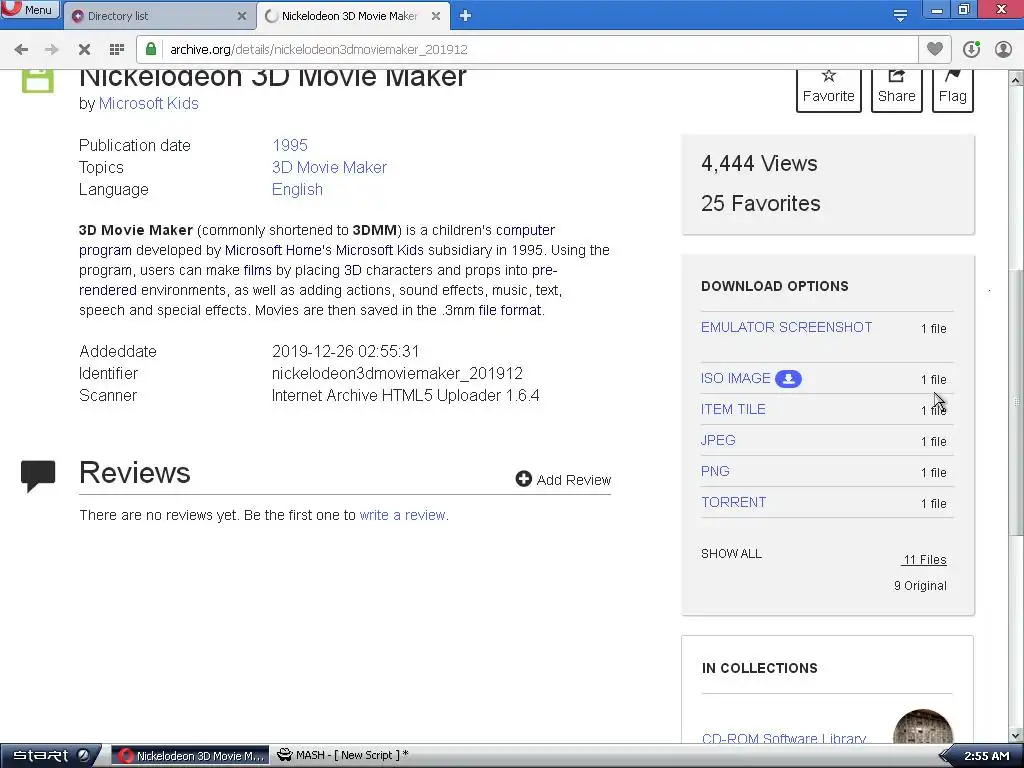Open the user account icon

pos(1003,49)
